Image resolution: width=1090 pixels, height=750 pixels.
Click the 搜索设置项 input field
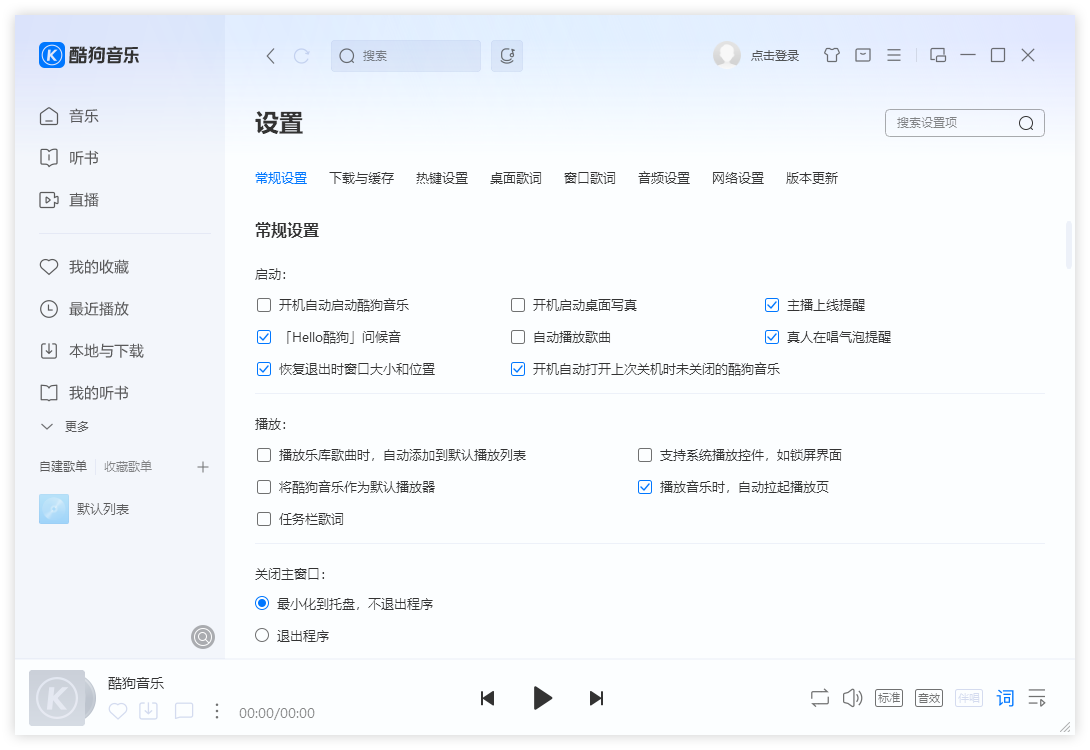click(965, 123)
